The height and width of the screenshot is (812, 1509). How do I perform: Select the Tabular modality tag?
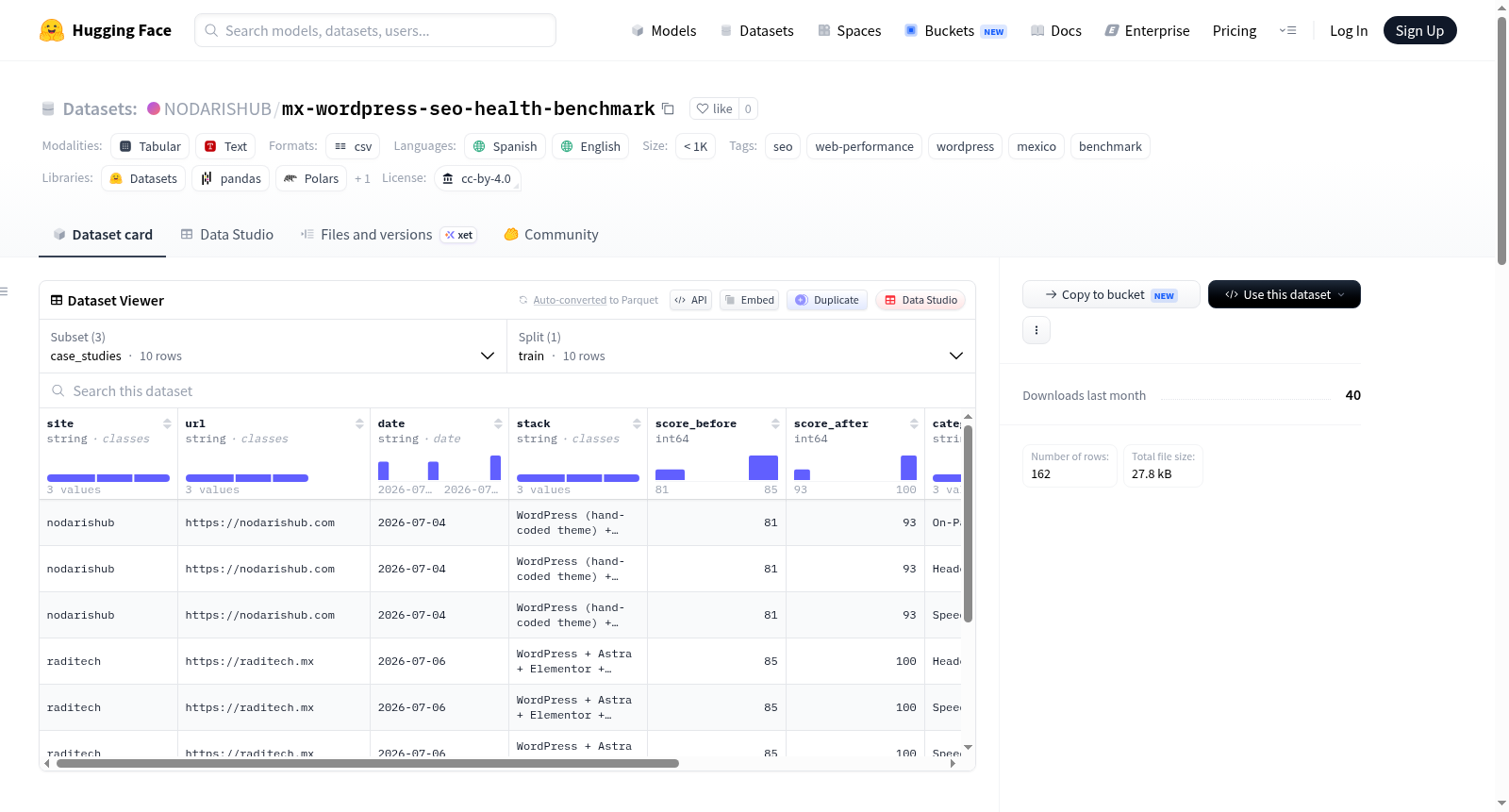pyautogui.click(x=150, y=146)
